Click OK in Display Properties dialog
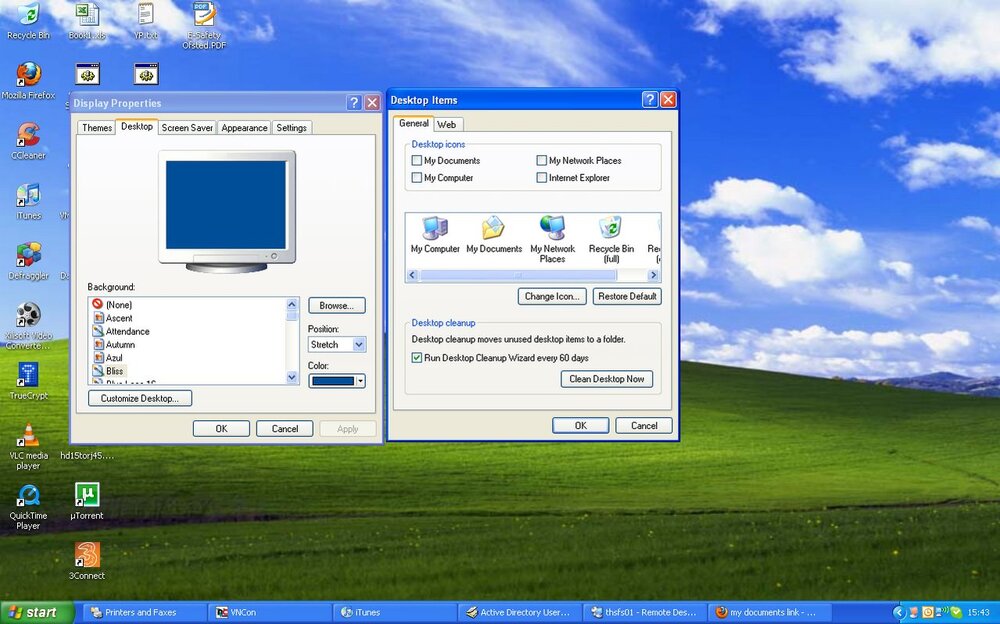The height and width of the screenshot is (624, 1000). pyautogui.click(x=221, y=429)
